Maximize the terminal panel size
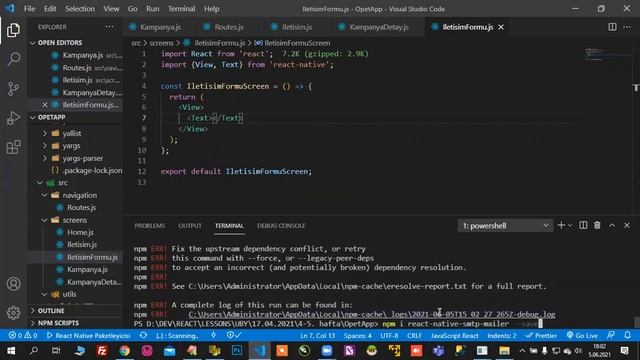Image resolution: width=640 pixels, height=360 pixels. pos(612,225)
